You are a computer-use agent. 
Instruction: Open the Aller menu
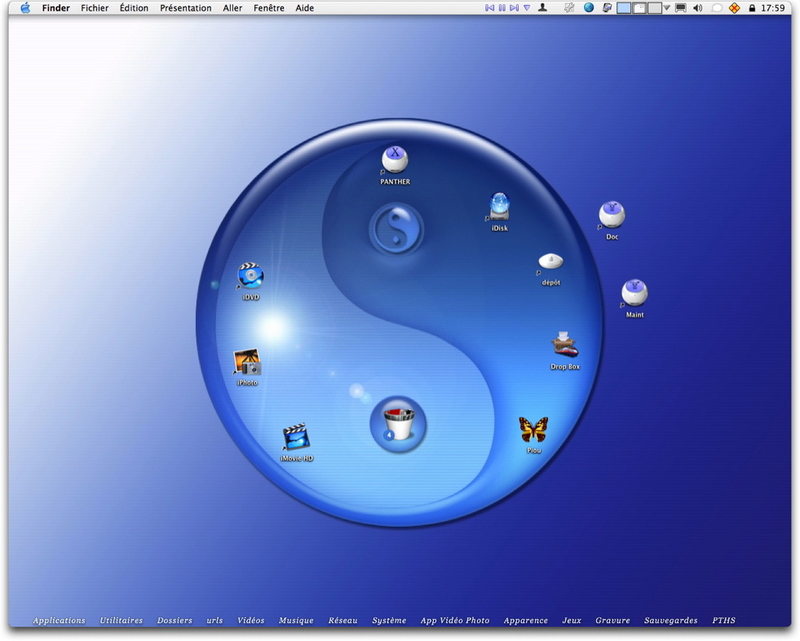(x=232, y=8)
